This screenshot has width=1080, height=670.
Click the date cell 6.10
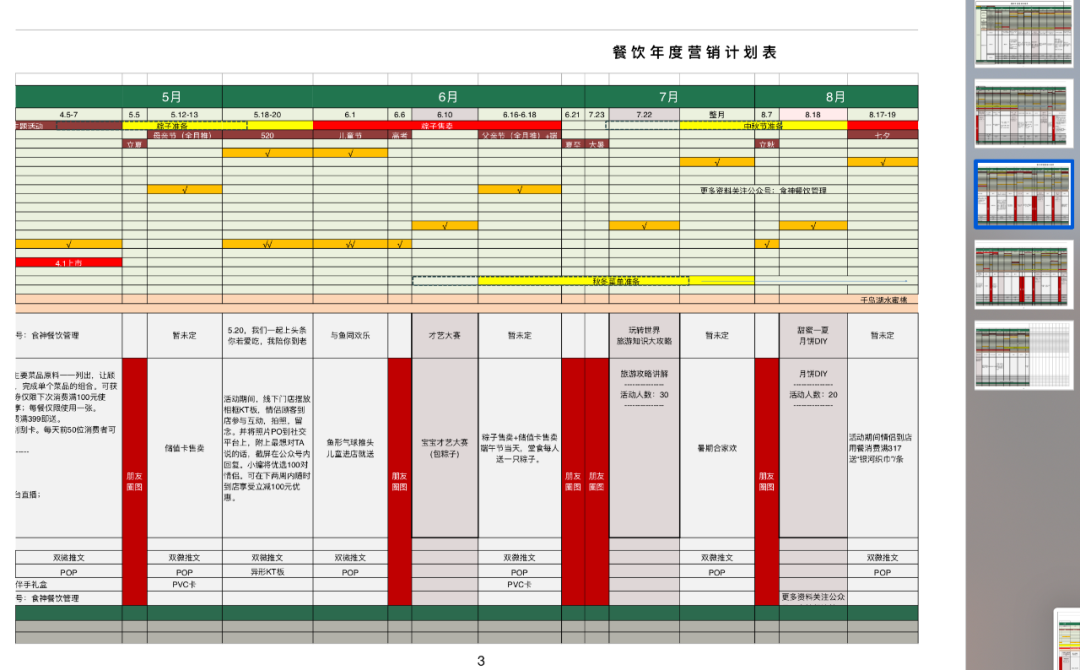(445, 114)
